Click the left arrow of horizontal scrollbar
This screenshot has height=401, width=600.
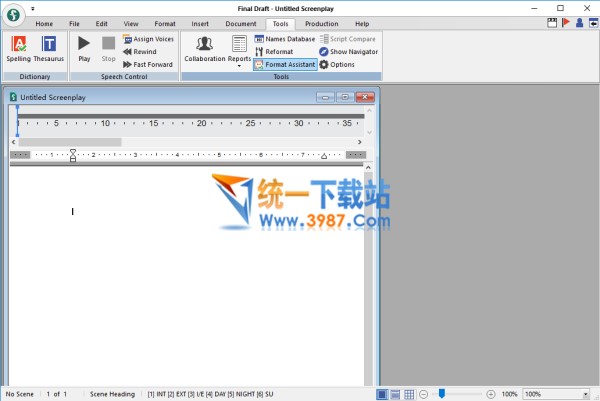[14, 142]
